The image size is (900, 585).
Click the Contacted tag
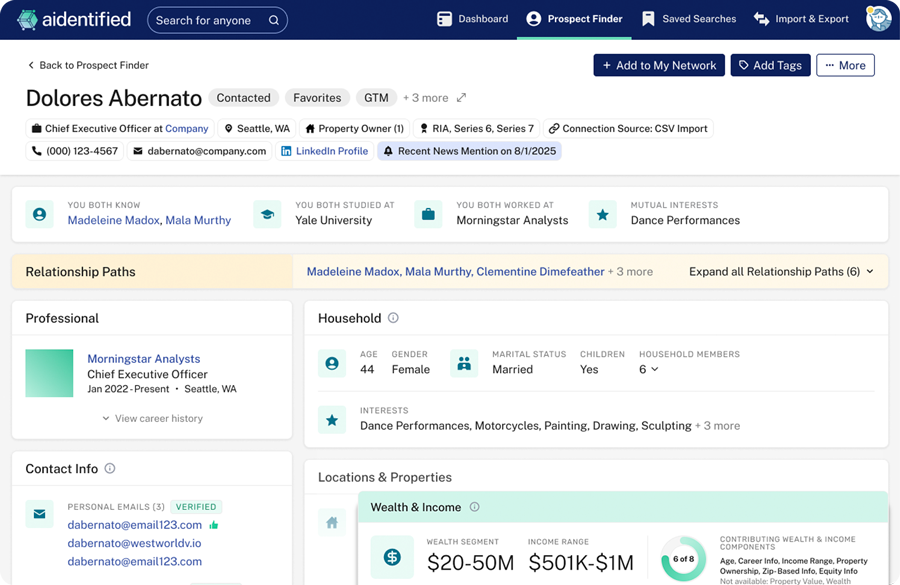[x=243, y=98]
